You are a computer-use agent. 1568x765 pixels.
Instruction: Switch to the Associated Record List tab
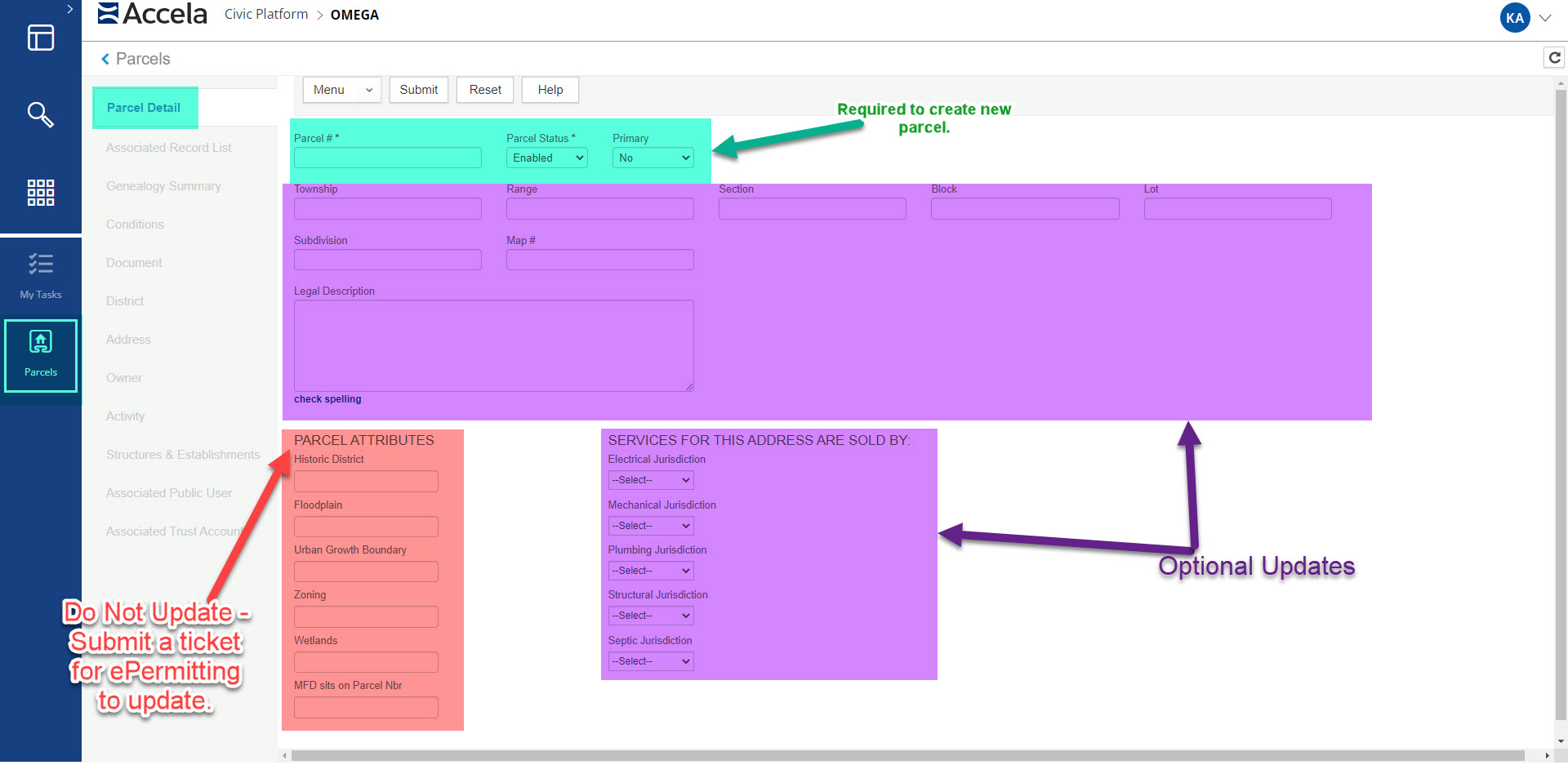pyautogui.click(x=168, y=148)
